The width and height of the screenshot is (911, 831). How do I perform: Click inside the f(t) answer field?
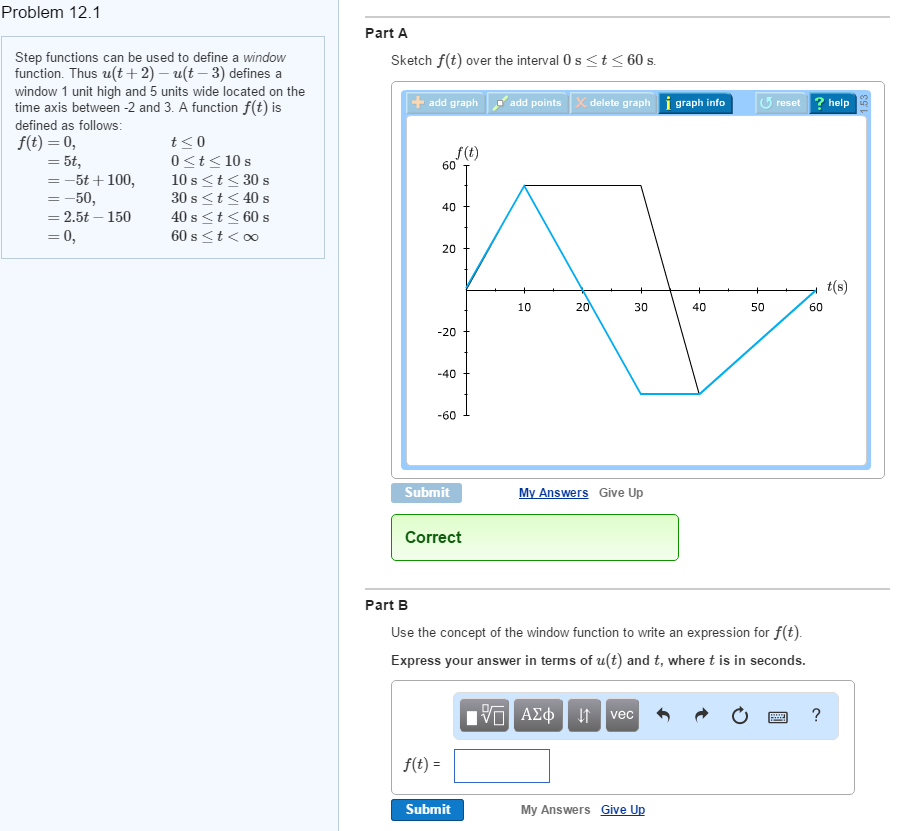(x=501, y=765)
